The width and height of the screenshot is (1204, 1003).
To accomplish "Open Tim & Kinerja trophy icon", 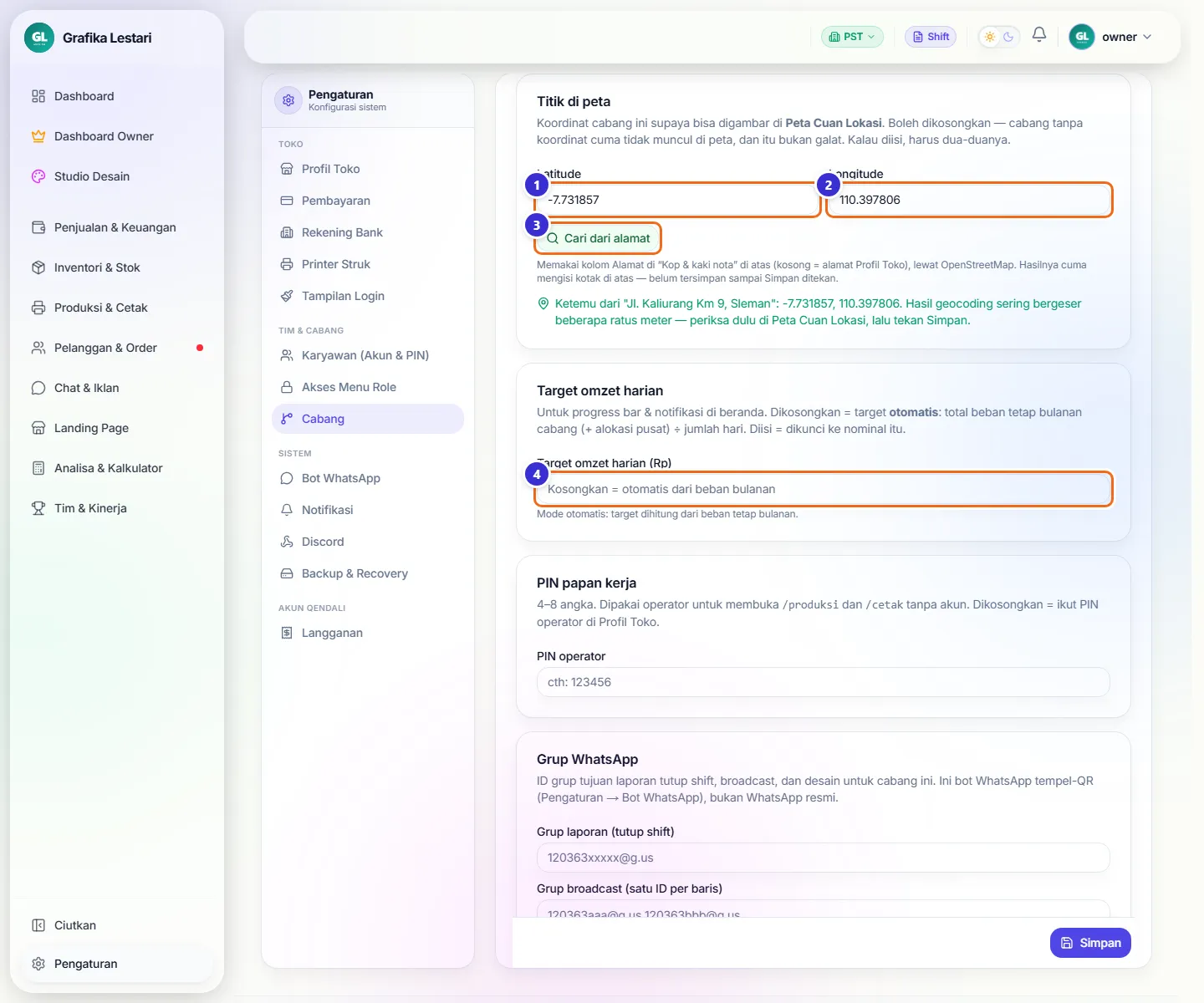I will click(x=38, y=508).
